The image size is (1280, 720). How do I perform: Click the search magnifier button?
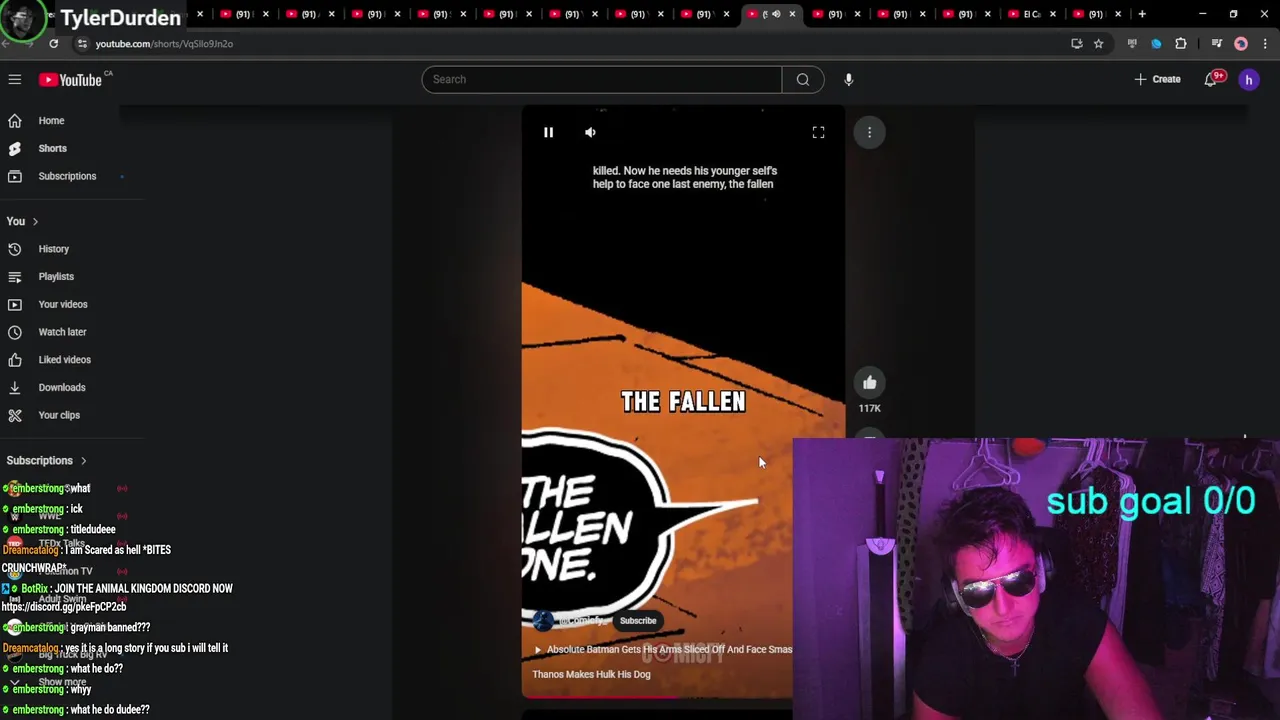point(802,79)
